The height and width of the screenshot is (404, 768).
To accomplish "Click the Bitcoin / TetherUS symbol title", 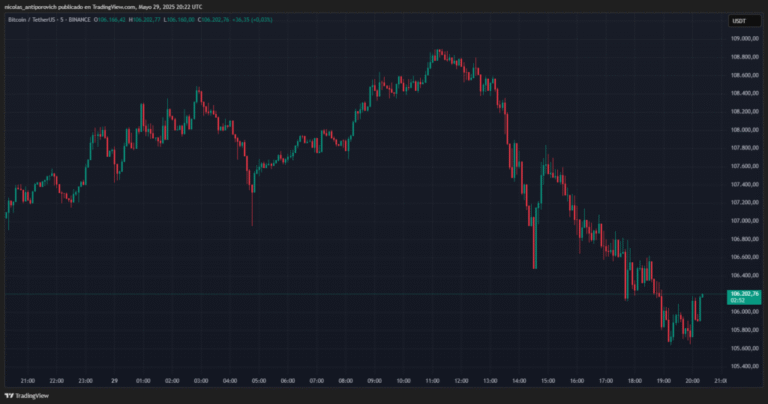I will coord(49,20).
